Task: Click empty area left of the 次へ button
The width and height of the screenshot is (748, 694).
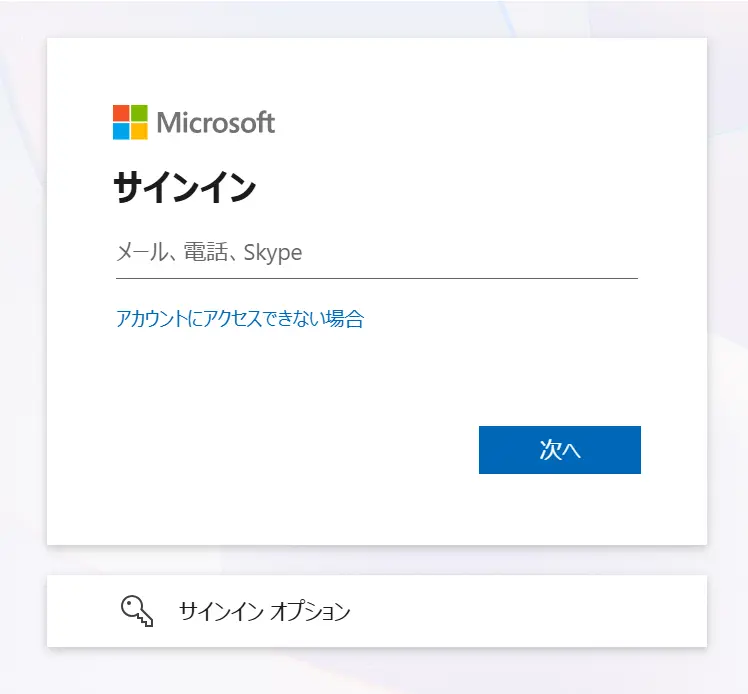Action: 300,450
